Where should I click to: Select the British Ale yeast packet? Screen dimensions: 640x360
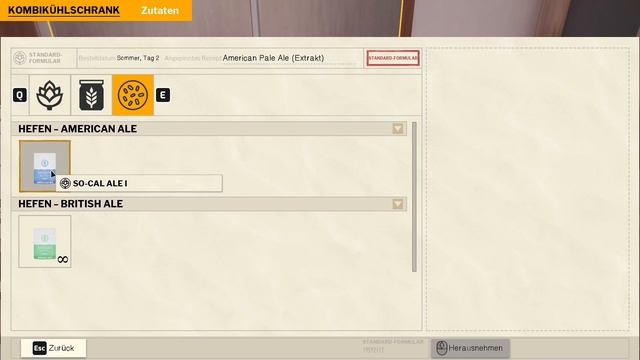click(x=45, y=242)
